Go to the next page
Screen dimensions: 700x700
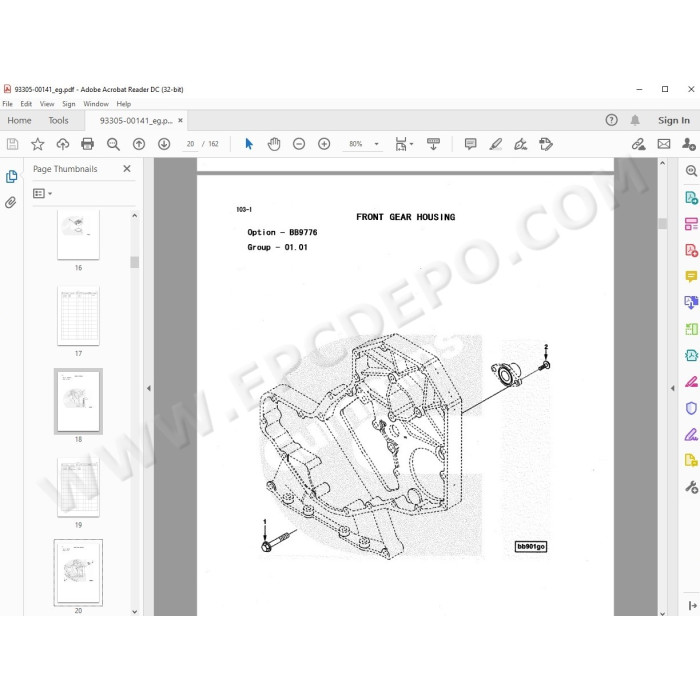[164, 144]
